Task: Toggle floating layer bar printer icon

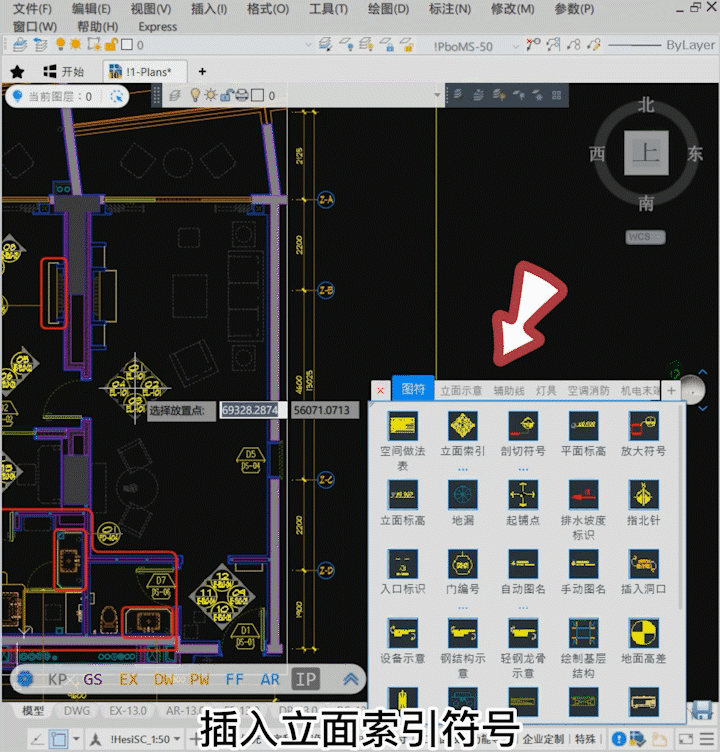Action: point(242,95)
